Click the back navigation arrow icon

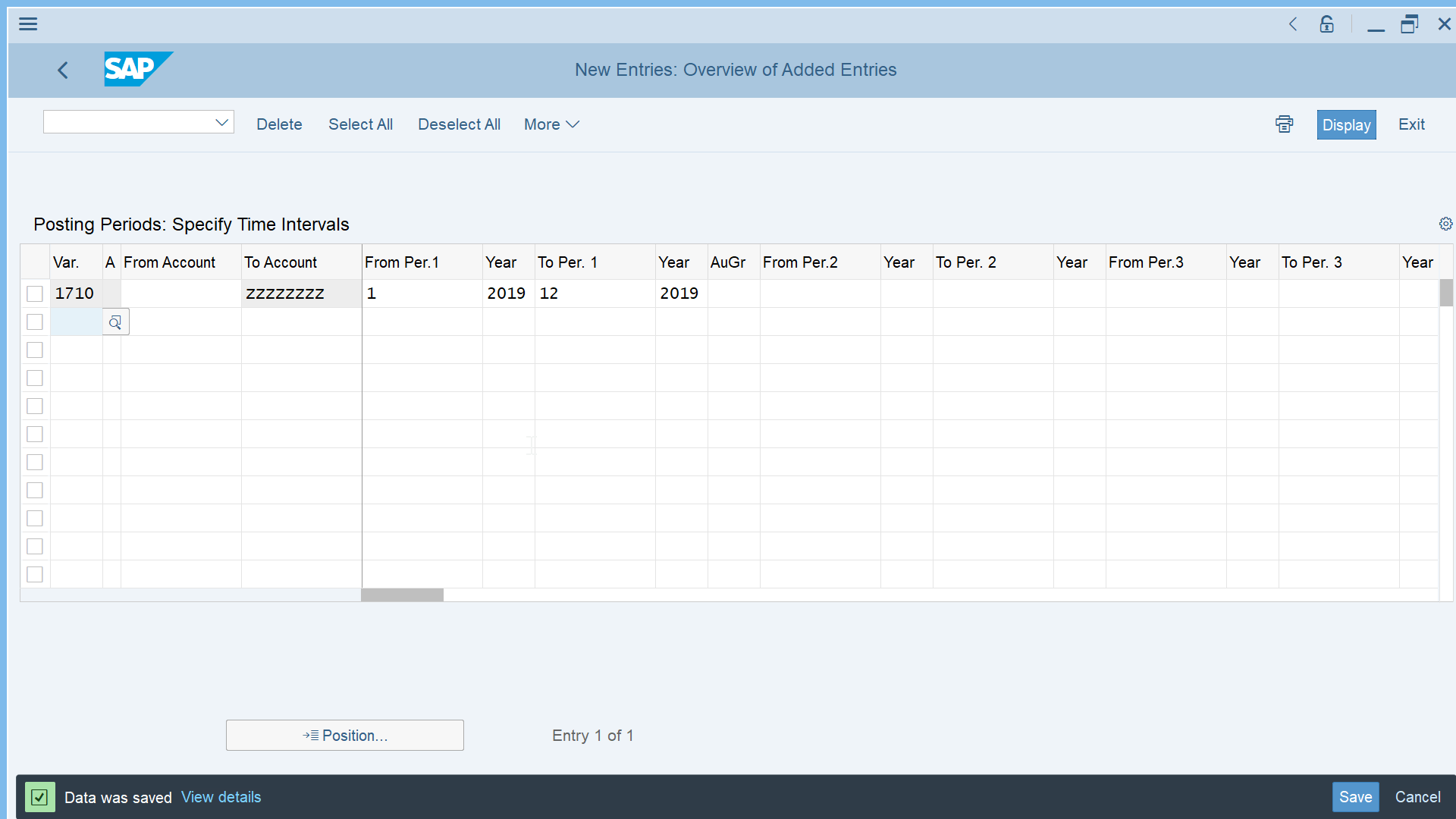tap(63, 69)
